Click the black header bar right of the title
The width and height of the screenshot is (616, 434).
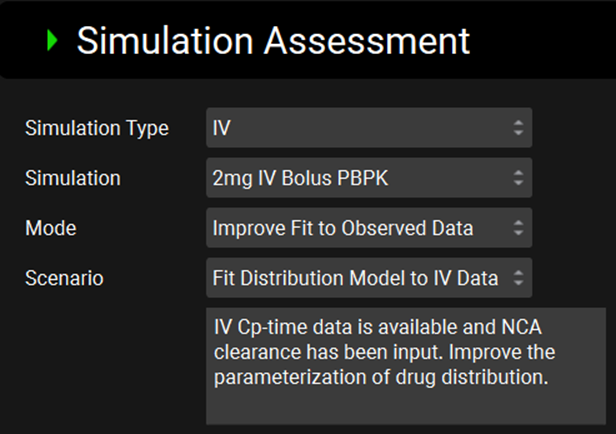540,41
